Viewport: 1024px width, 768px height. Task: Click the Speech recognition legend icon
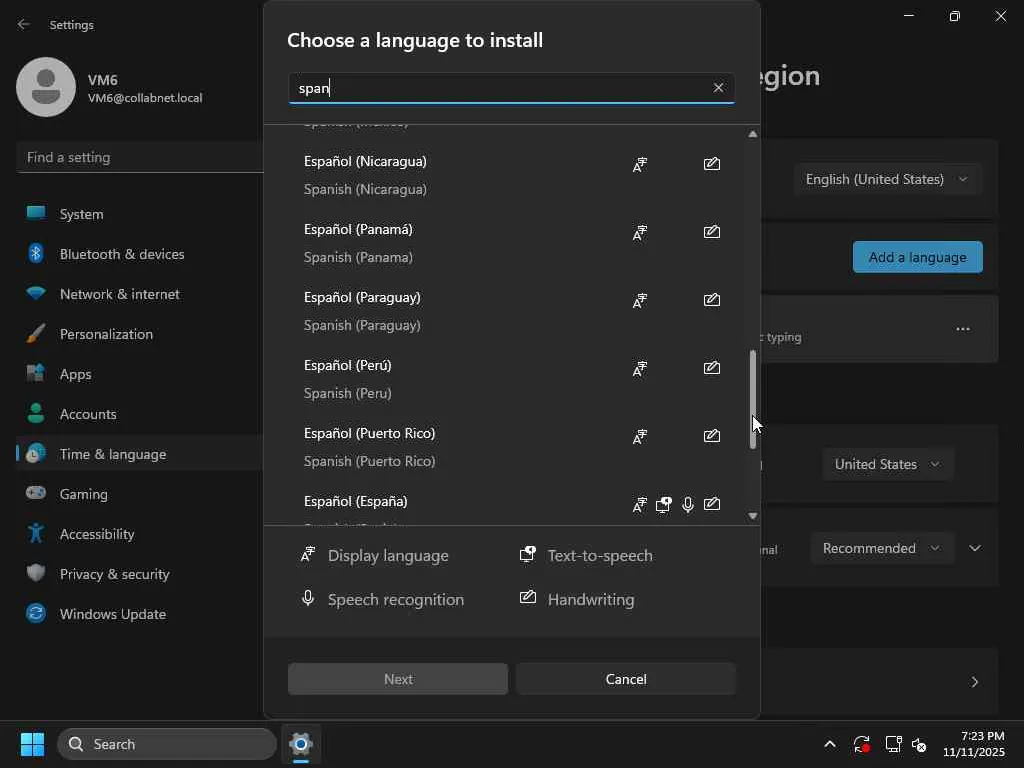click(308, 598)
